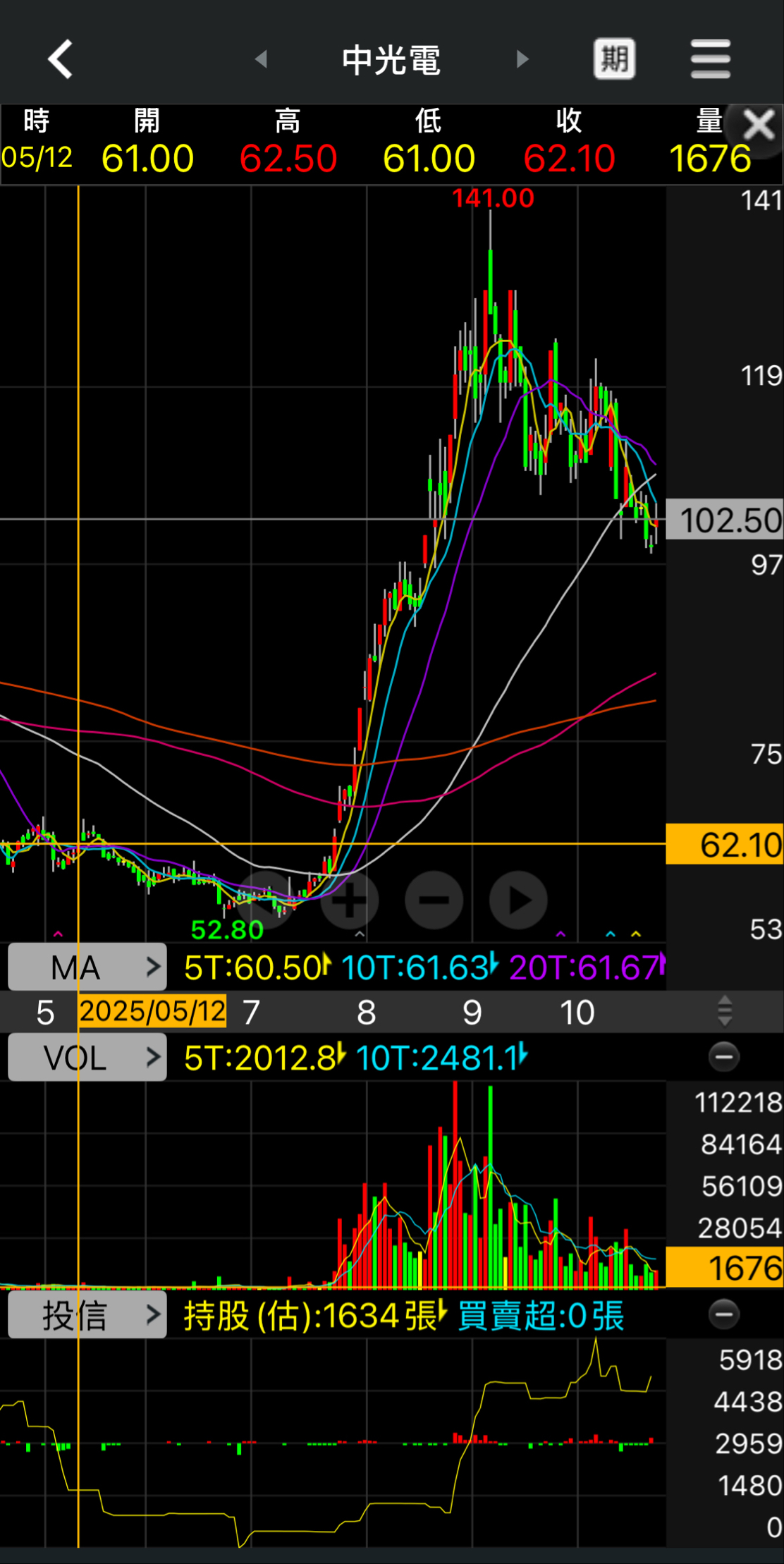Viewport: 784px width, 1564px height.
Task: Collapse the VOL indicator panel
Action: pyautogui.click(x=724, y=1057)
